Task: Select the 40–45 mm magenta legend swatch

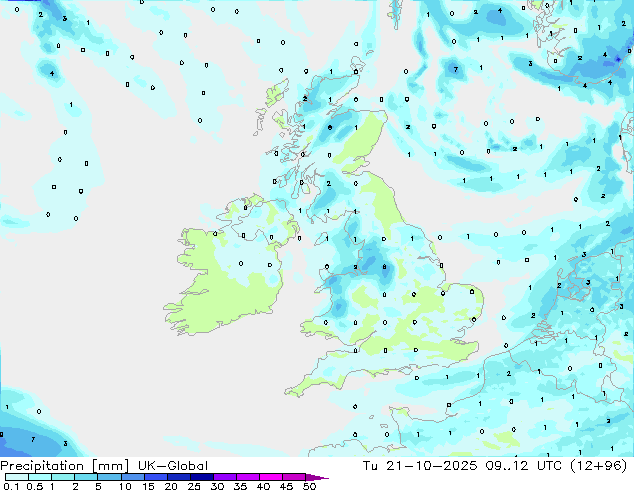Action: [x=271, y=477]
